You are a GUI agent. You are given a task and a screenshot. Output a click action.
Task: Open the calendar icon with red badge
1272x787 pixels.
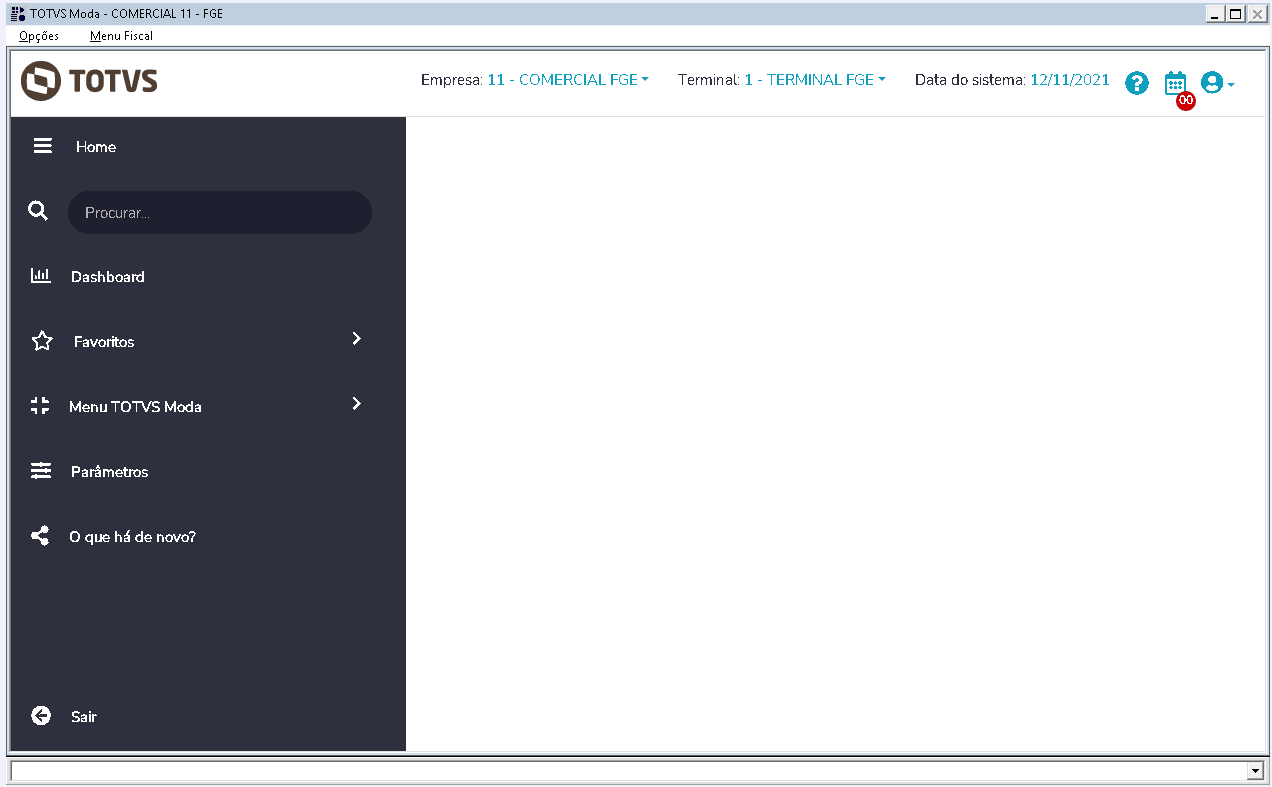coord(1177,84)
